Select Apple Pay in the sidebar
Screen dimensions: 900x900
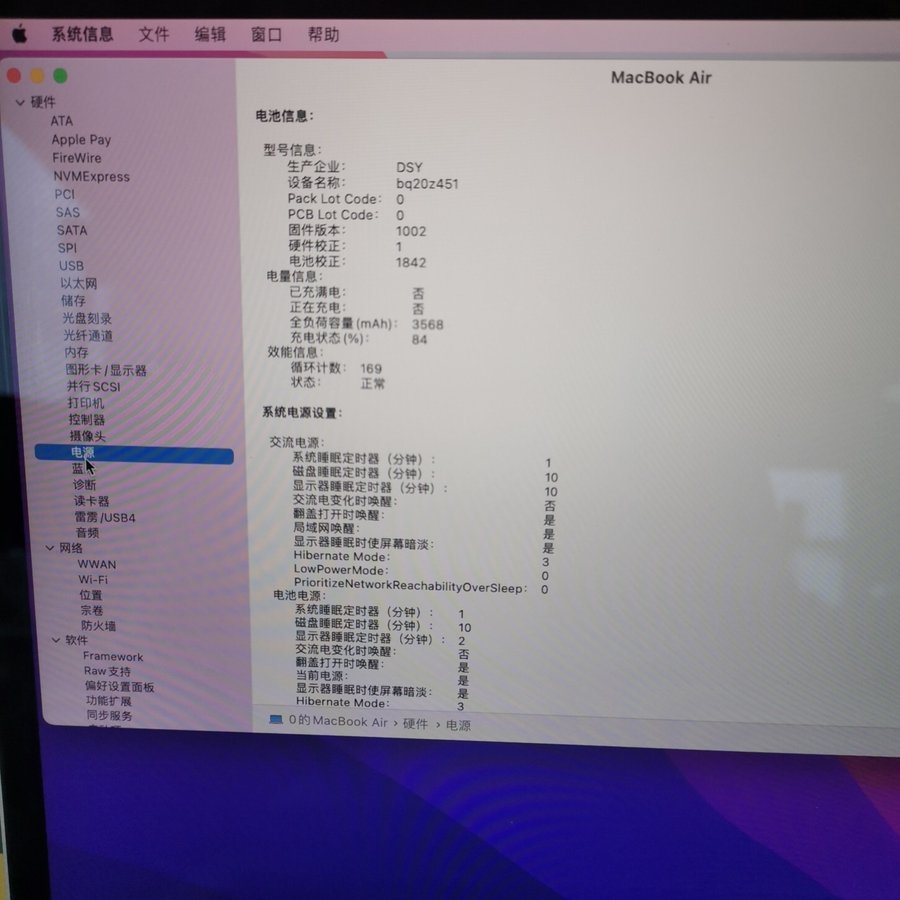tap(81, 139)
